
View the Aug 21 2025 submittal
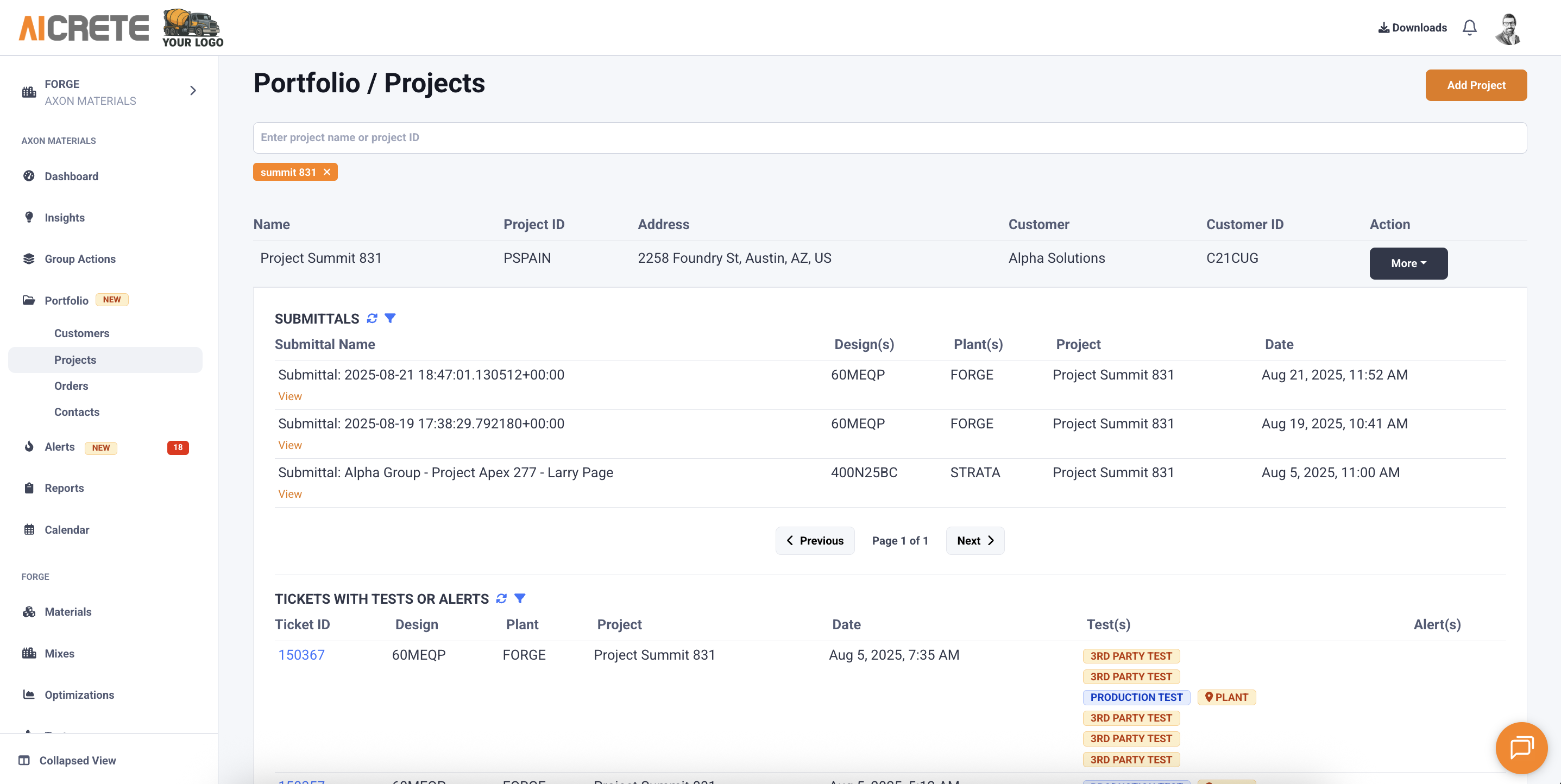pos(289,396)
